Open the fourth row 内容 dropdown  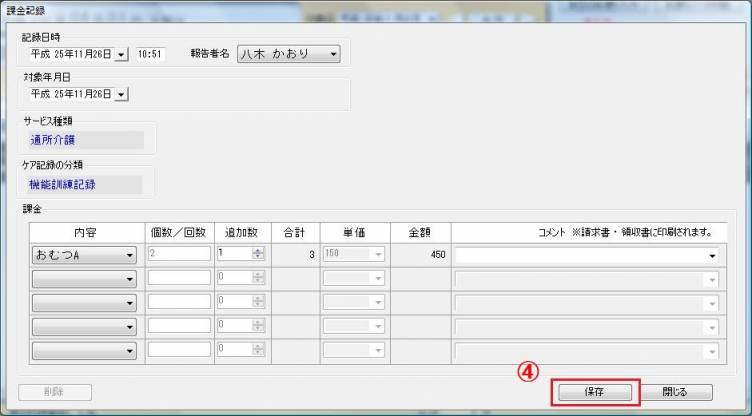tap(130, 326)
